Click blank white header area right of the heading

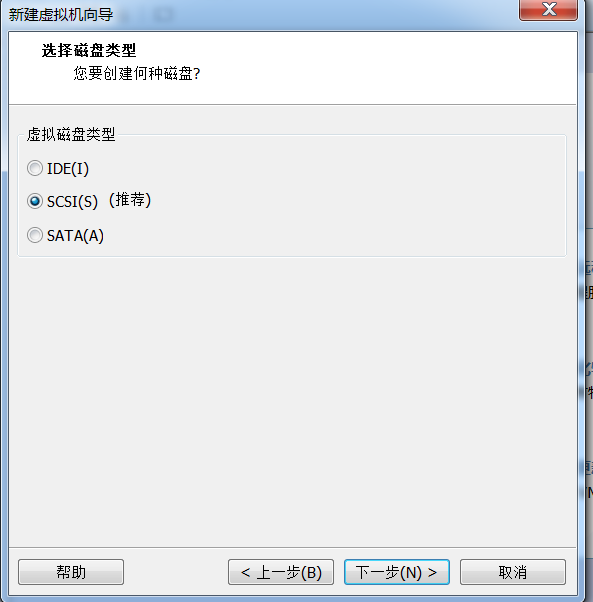[384, 65]
